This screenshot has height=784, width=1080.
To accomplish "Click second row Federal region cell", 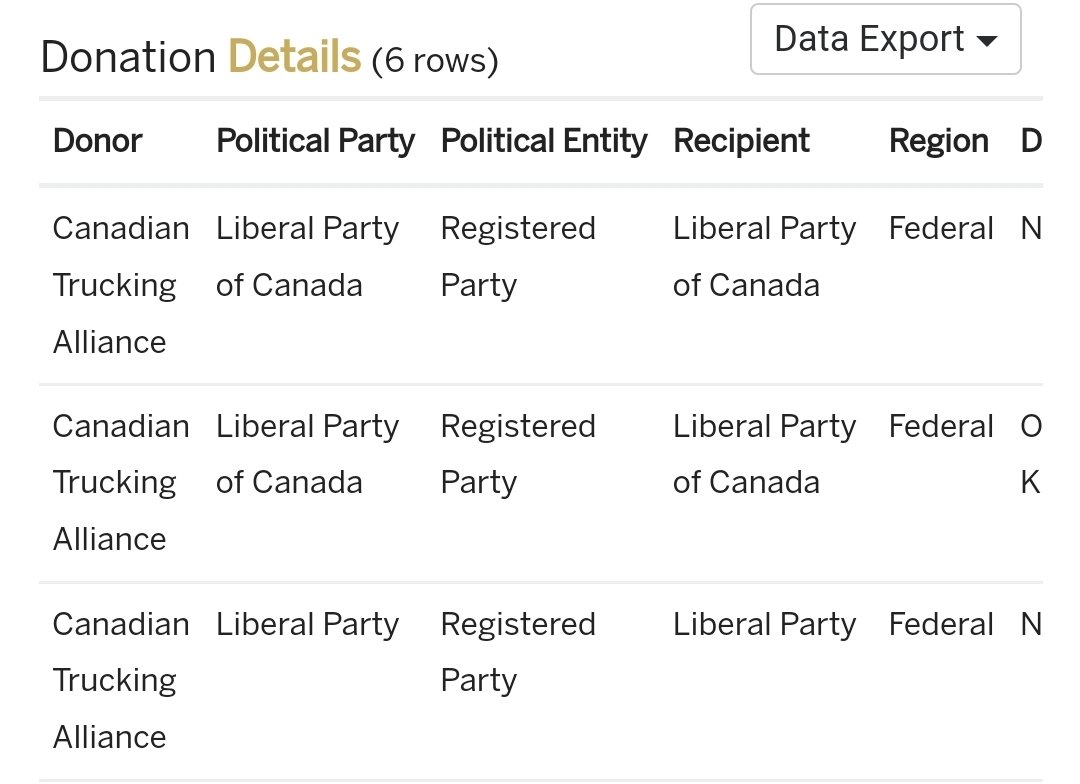I will point(941,427).
